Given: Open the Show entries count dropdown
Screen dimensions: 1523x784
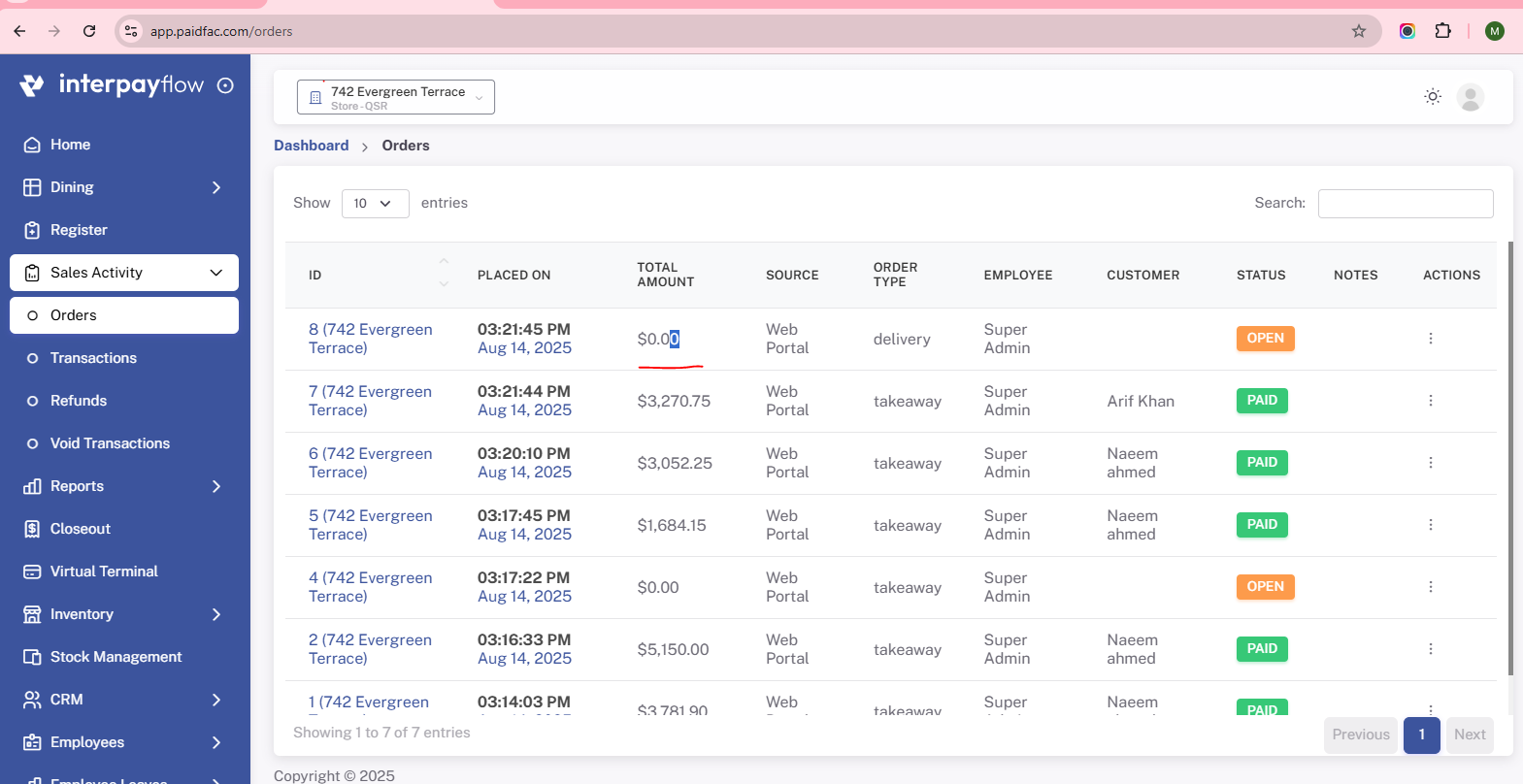Looking at the screenshot, I should (375, 203).
